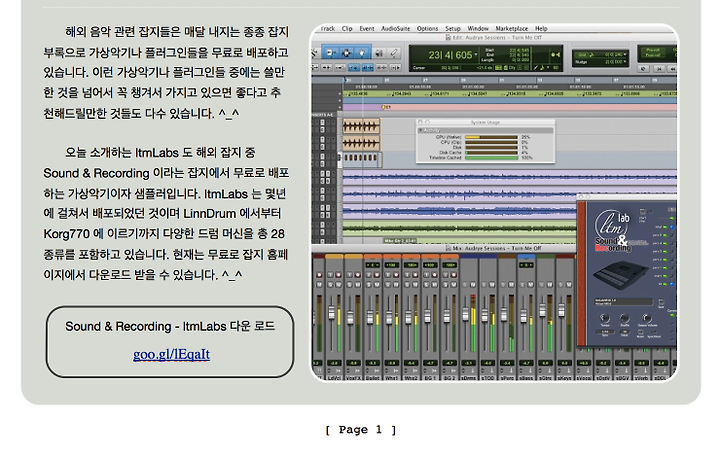Select the sPerc channel name label
This screenshot has height=454, width=720.
[x=507, y=378]
